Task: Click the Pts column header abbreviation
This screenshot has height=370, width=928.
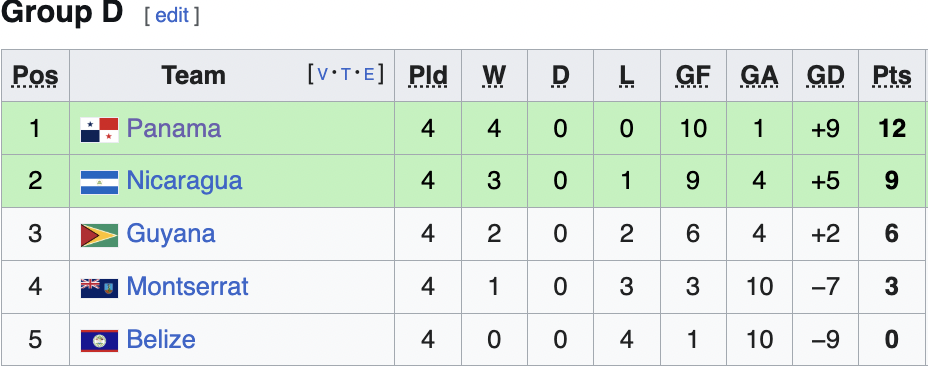Action: coord(892,76)
